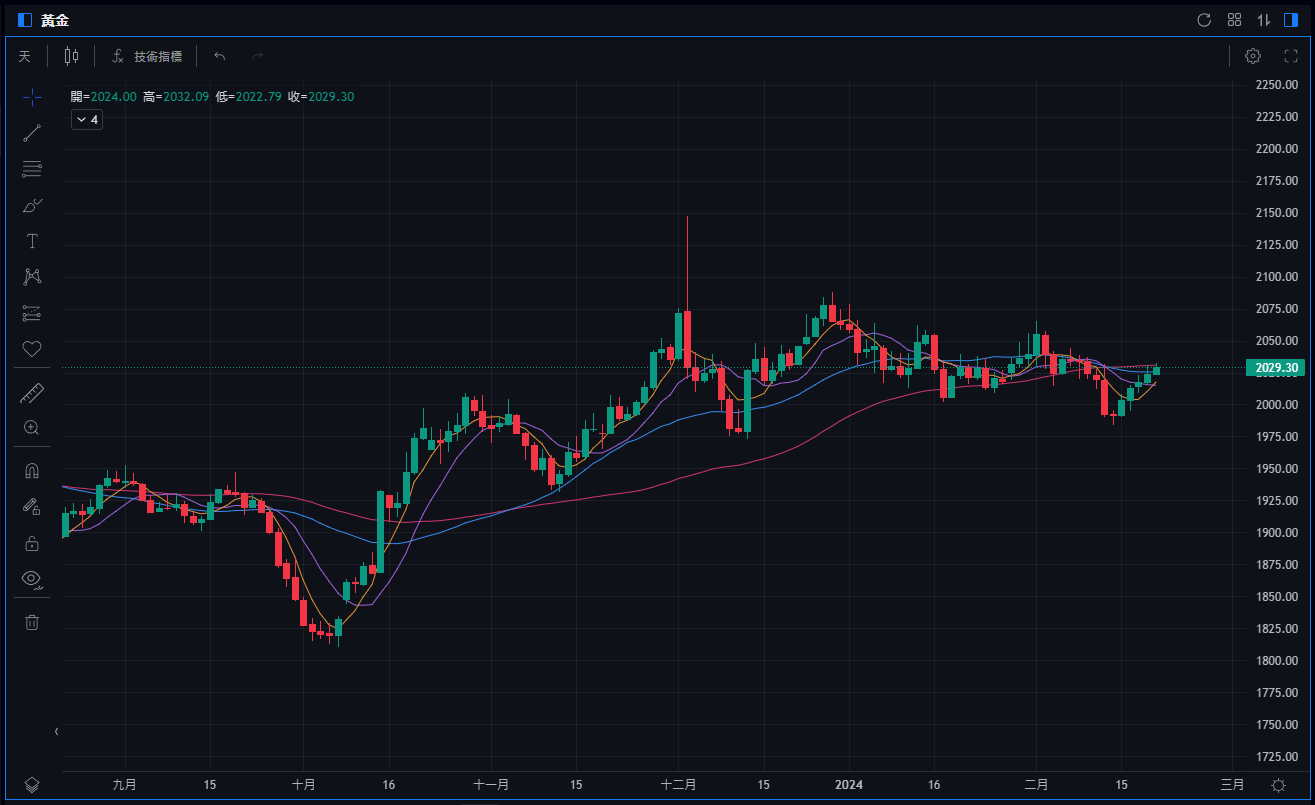
Task: Open the position forecasting tool
Action: click(32, 313)
